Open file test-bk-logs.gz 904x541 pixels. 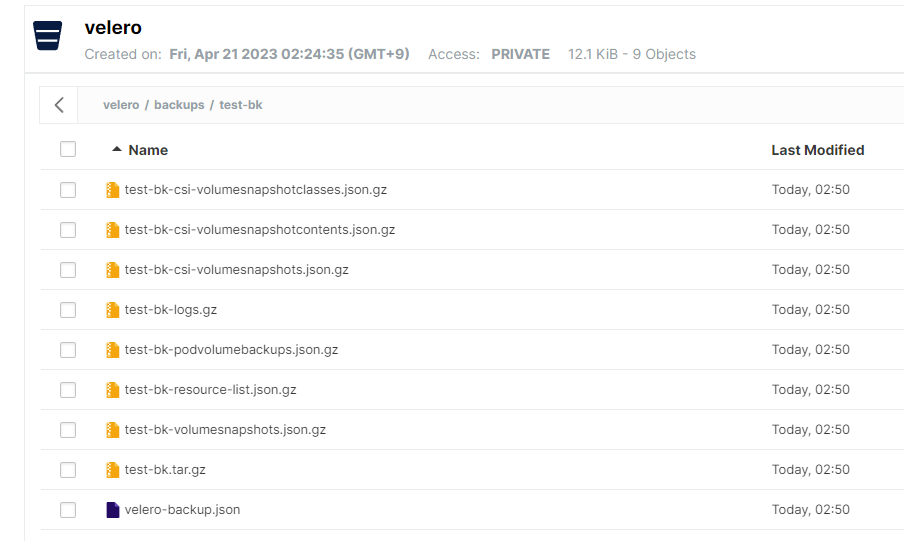[171, 310]
